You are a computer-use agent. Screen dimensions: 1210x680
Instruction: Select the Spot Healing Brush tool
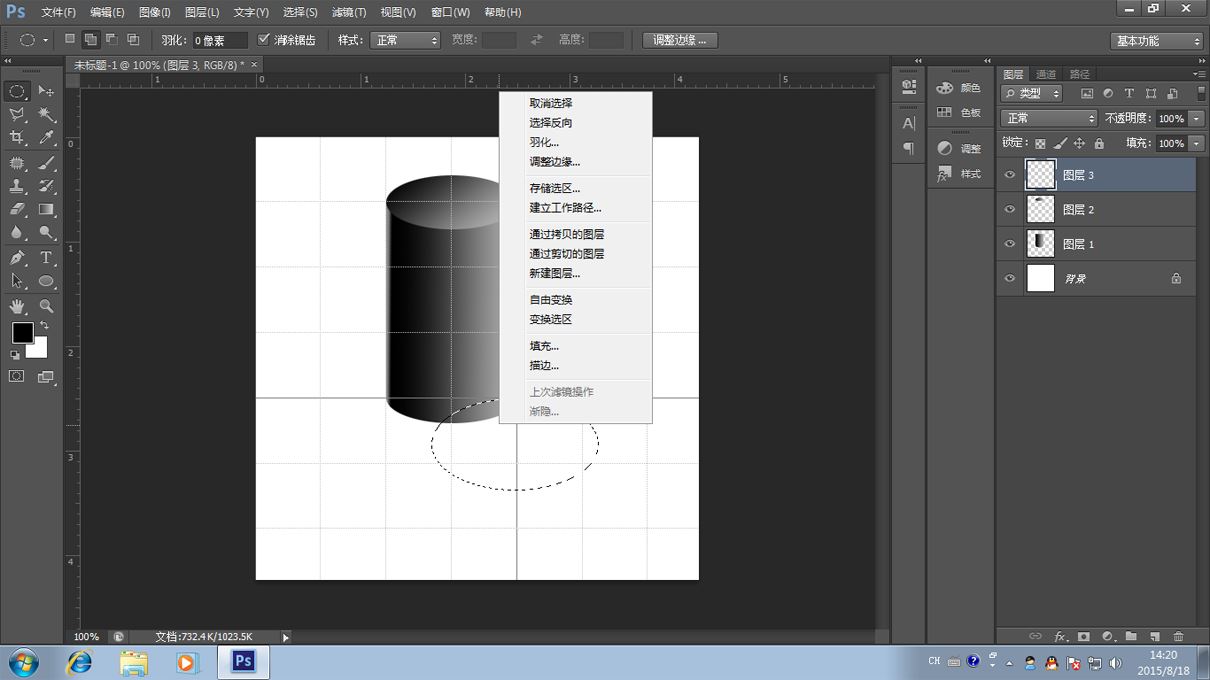pyautogui.click(x=17, y=163)
